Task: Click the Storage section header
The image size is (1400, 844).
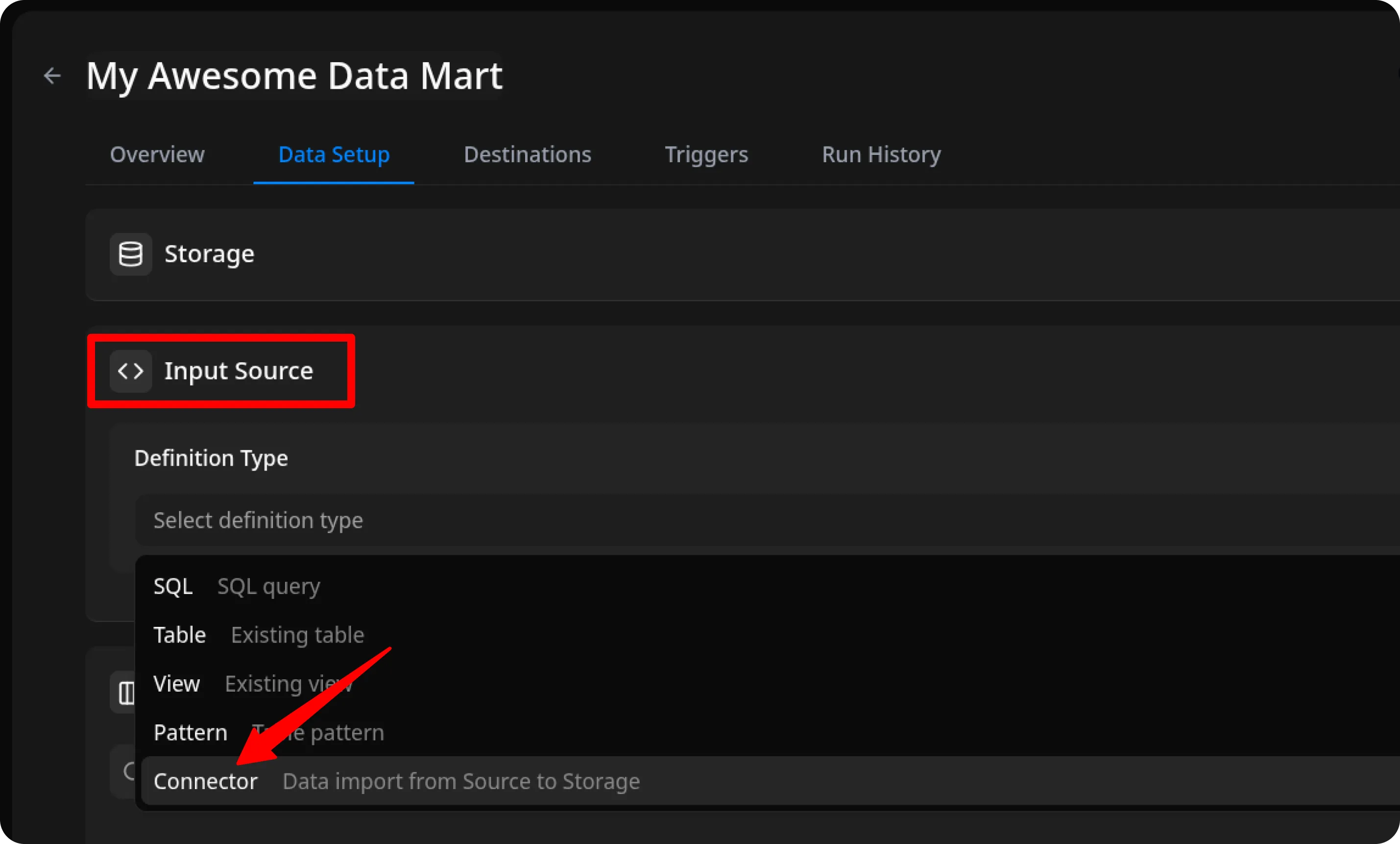Action: tap(209, 254)
